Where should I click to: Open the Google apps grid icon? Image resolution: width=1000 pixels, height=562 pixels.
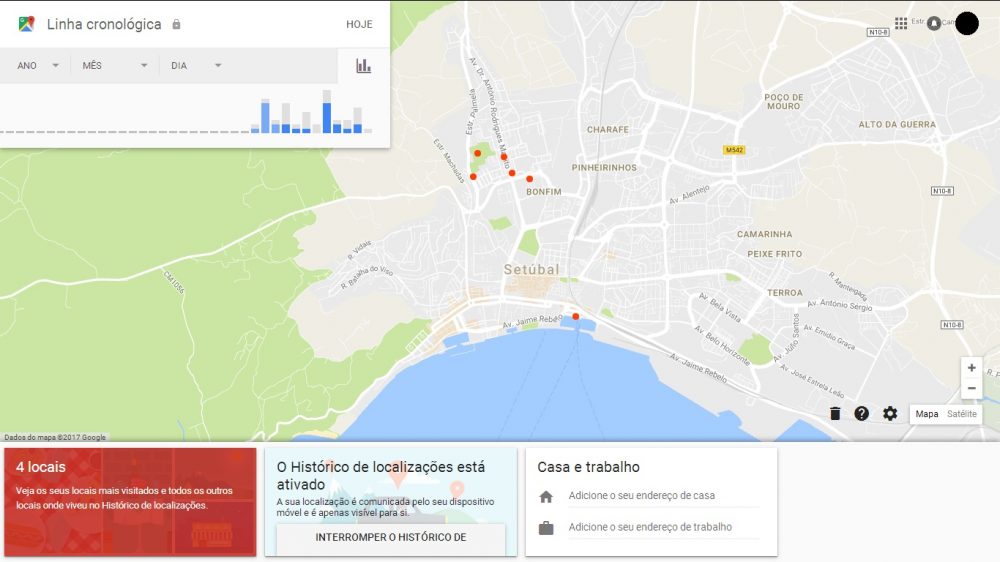pyautogui.click(x=901, y=23)
